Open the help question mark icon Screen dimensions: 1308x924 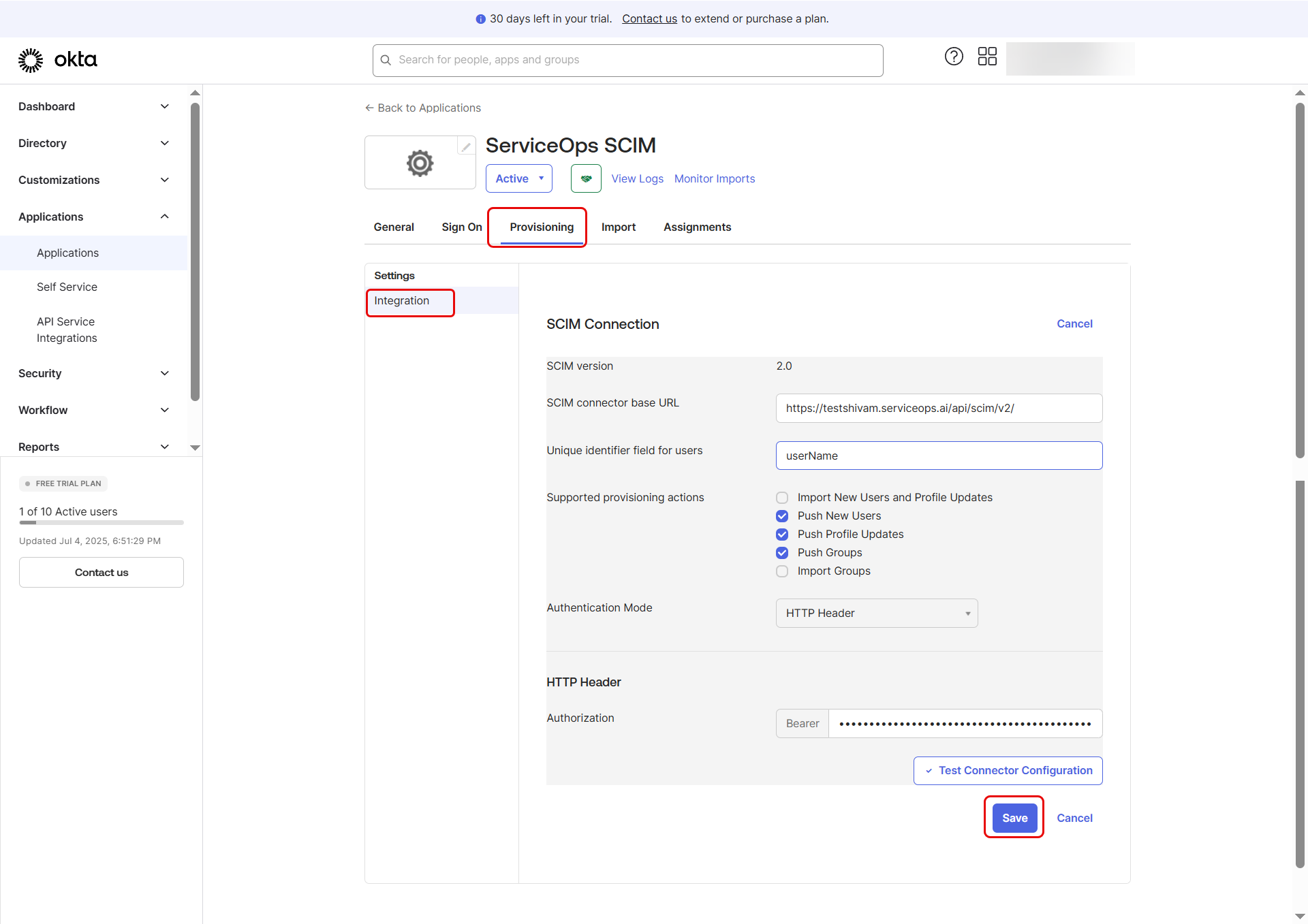click(x=954, y=57)
